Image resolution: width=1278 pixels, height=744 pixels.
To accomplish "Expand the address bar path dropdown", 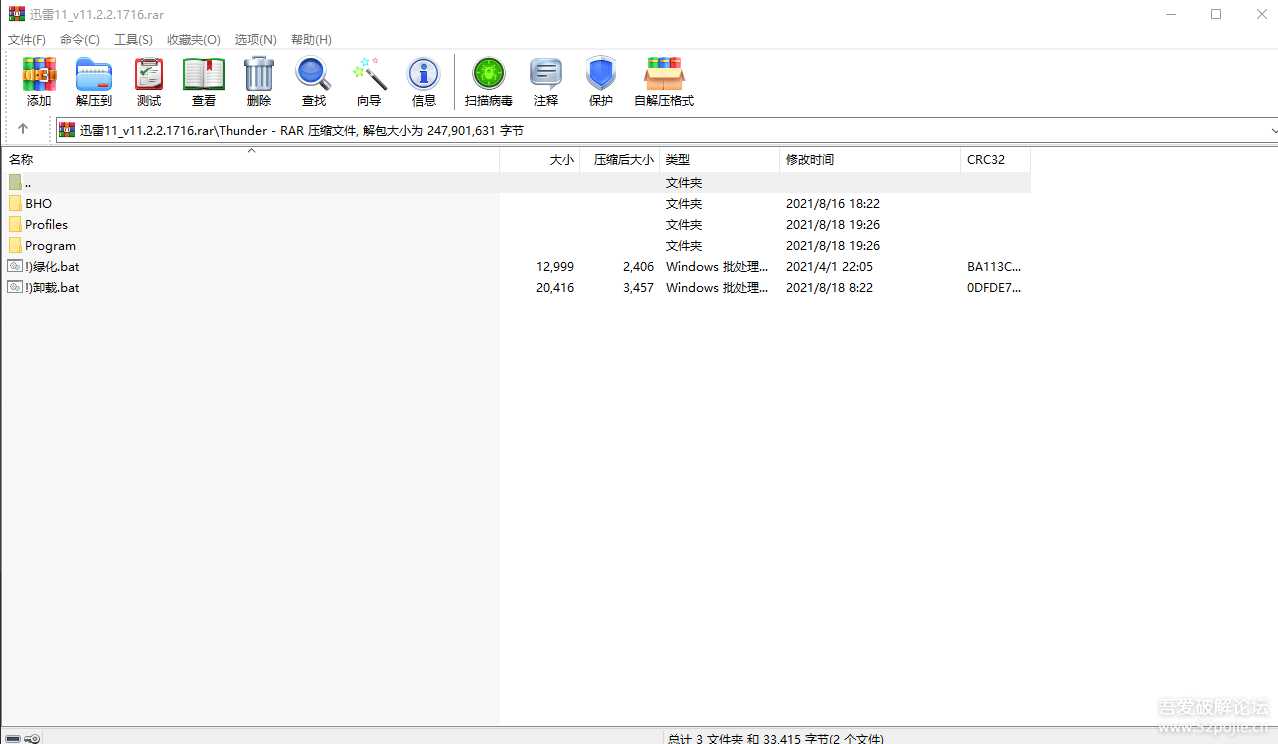I will tap(1272, 130).
